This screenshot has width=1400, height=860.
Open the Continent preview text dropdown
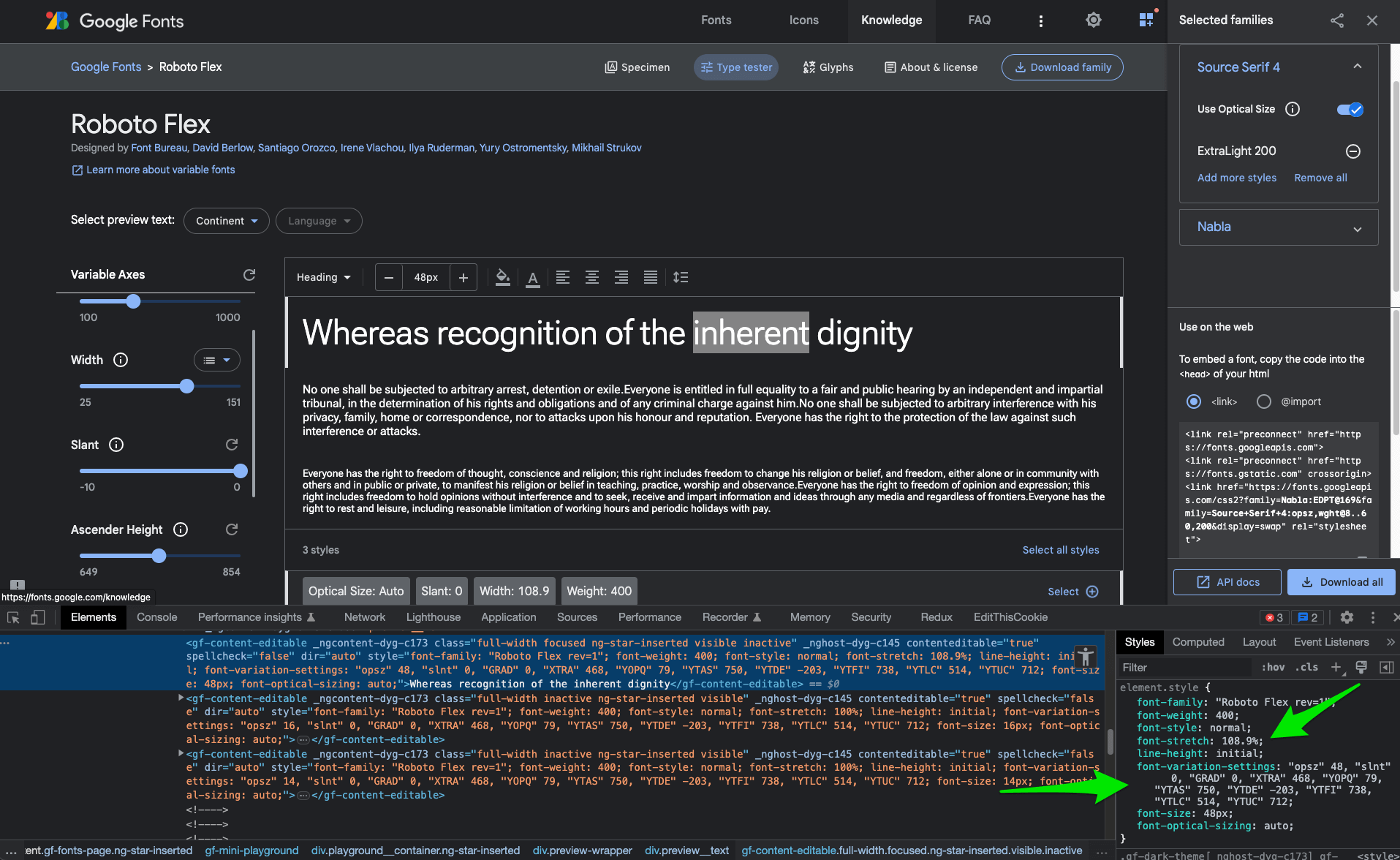click(227, 221)
